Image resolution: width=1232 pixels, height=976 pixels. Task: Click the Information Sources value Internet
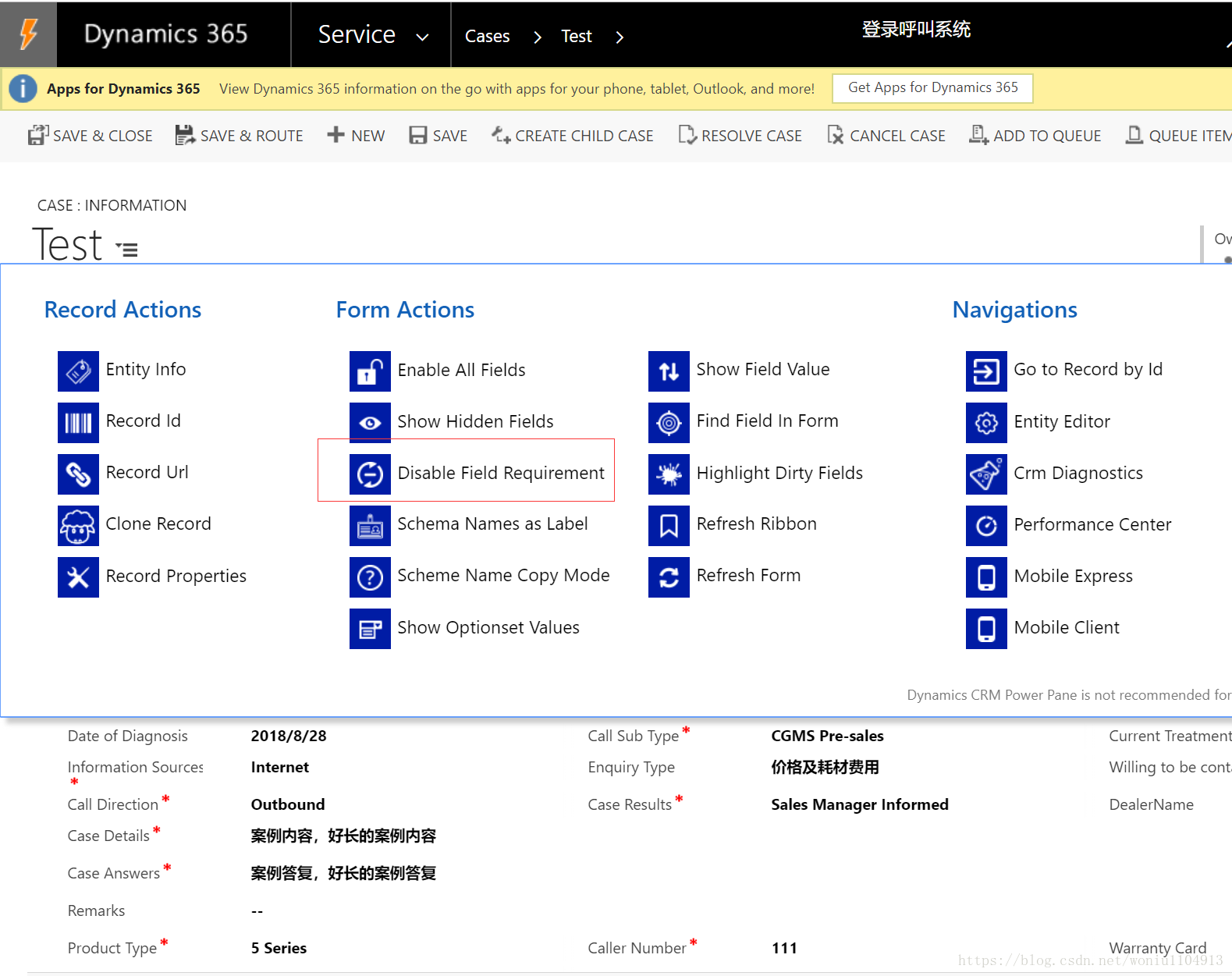[x=280, y=768]
